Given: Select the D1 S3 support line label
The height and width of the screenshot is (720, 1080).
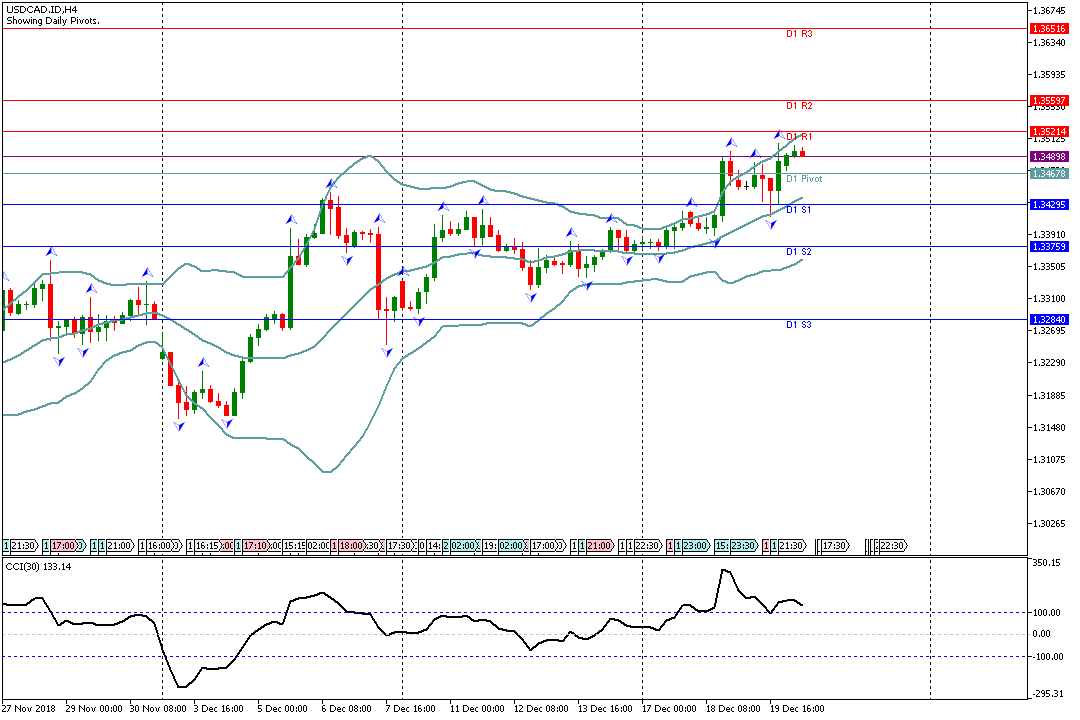Looking at the screenshot, I should (798, 325).
